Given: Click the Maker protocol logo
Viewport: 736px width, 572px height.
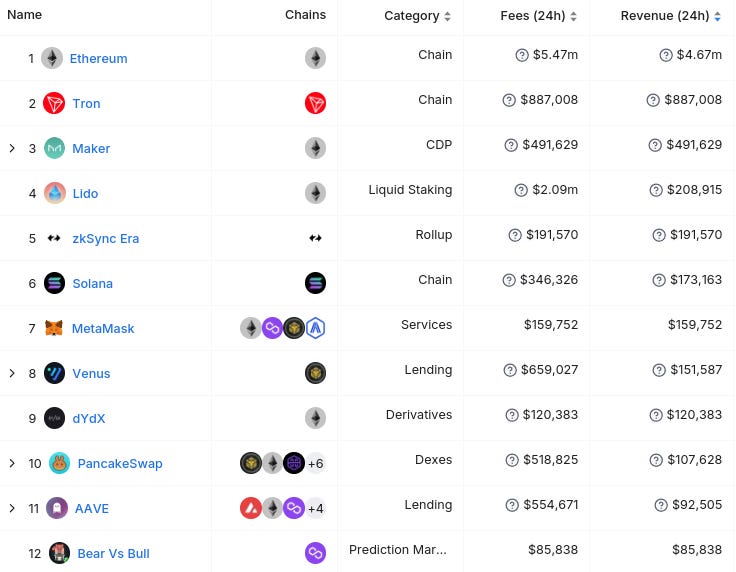Looking at the screenshot, I should [54, 148].
